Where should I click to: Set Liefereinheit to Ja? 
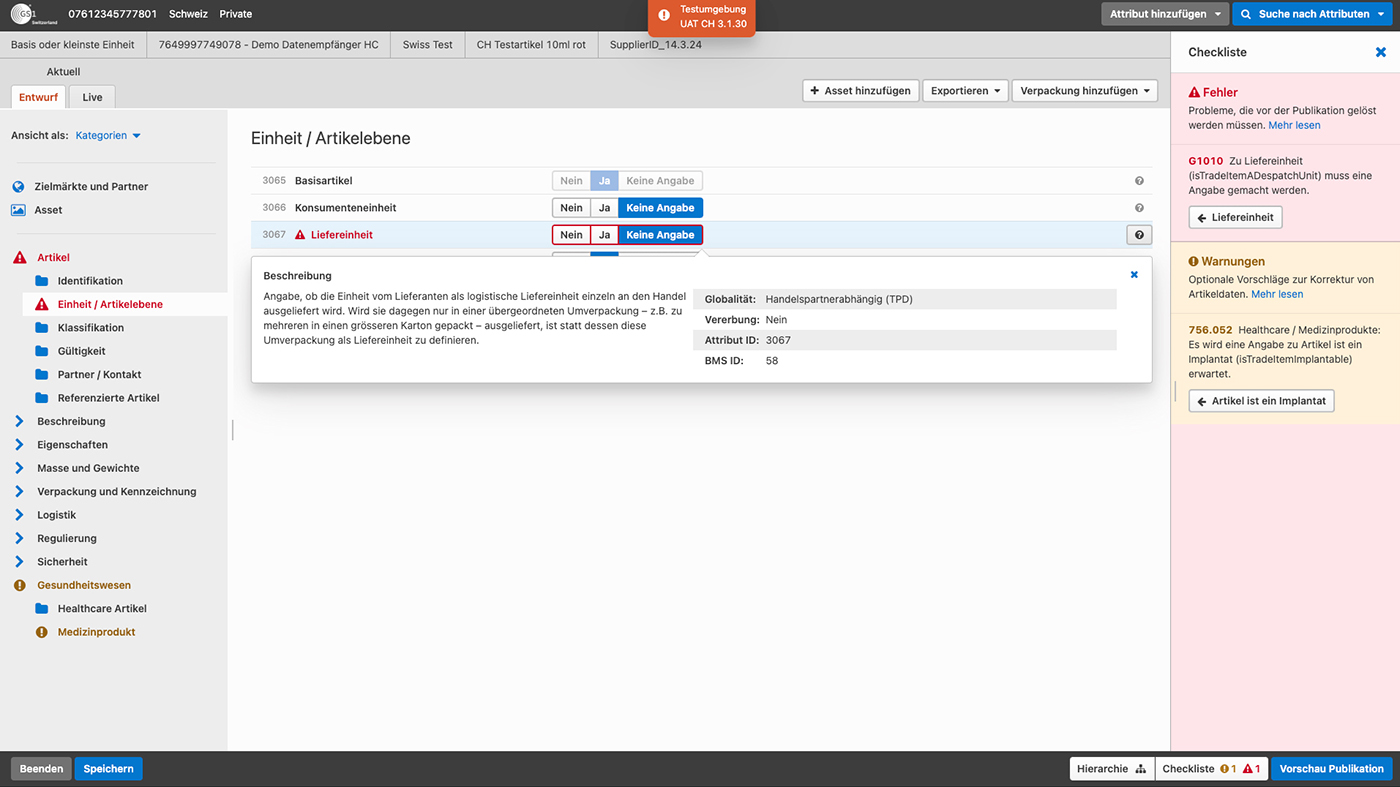tap(604, 235)
